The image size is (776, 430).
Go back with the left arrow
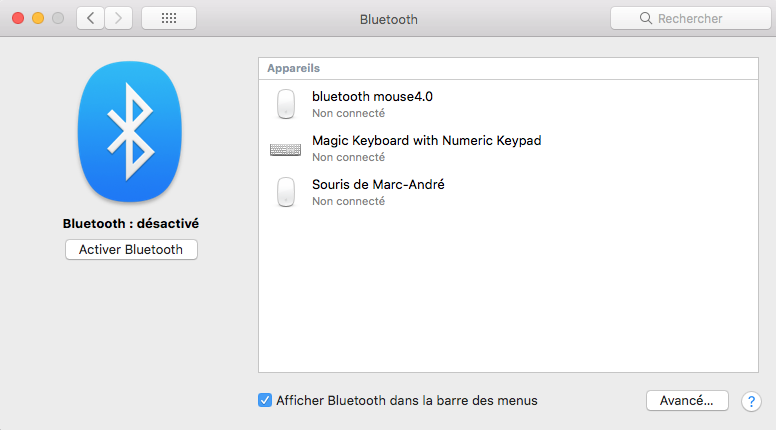(x=91, y=19)
